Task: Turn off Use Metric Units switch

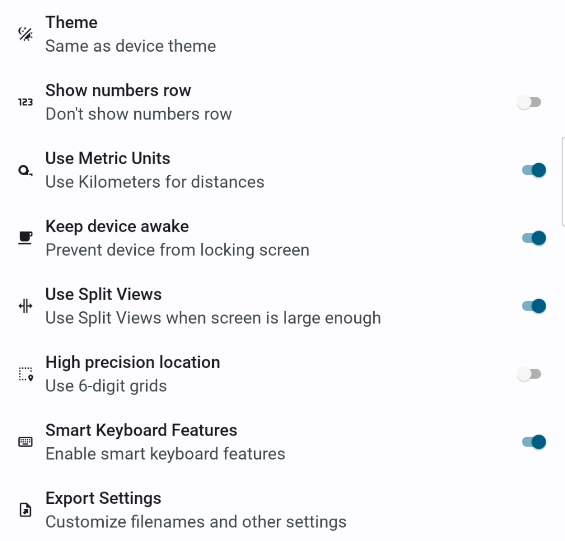Action: (x=534, y=170)
